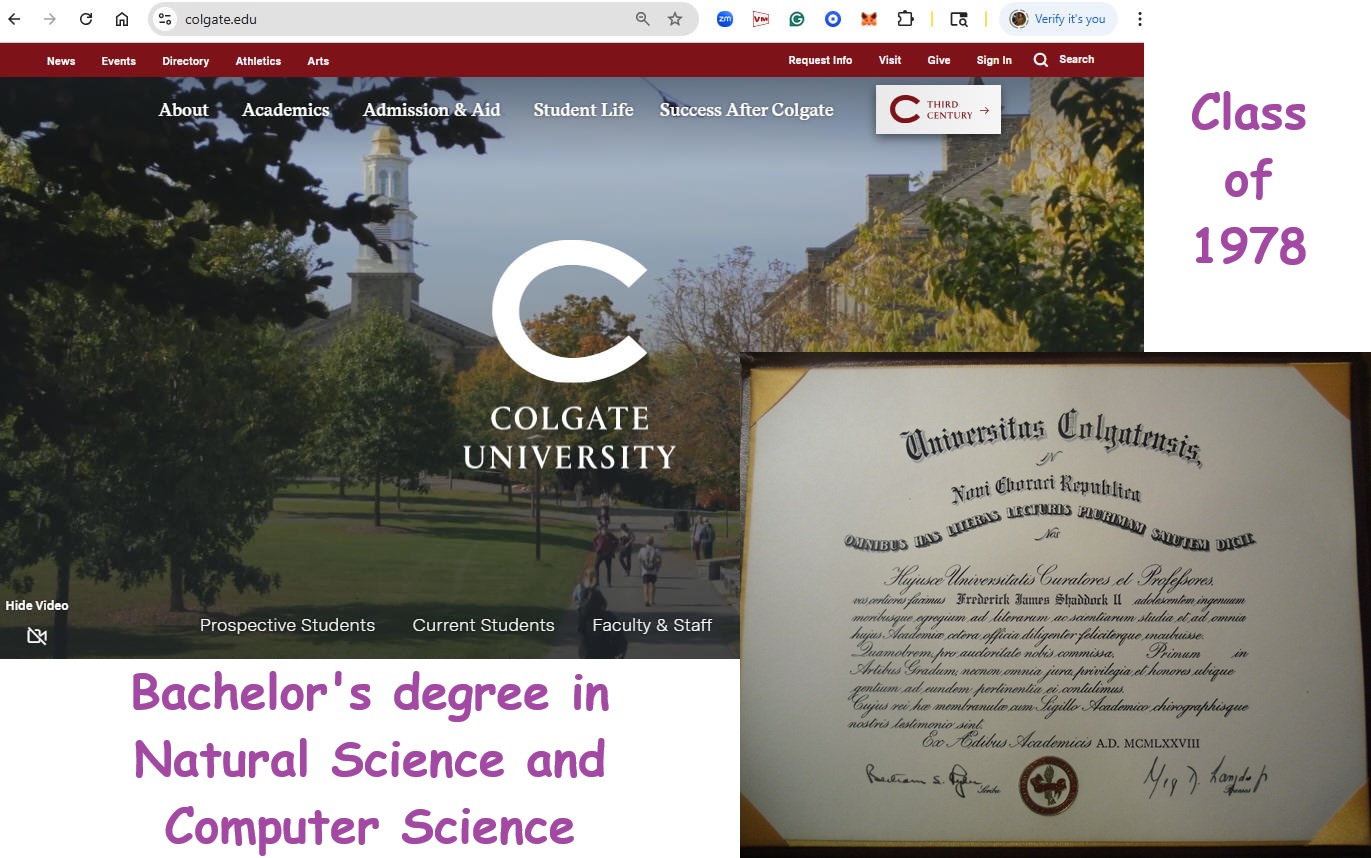Open the Prospective Students link

tap(287, 625)
